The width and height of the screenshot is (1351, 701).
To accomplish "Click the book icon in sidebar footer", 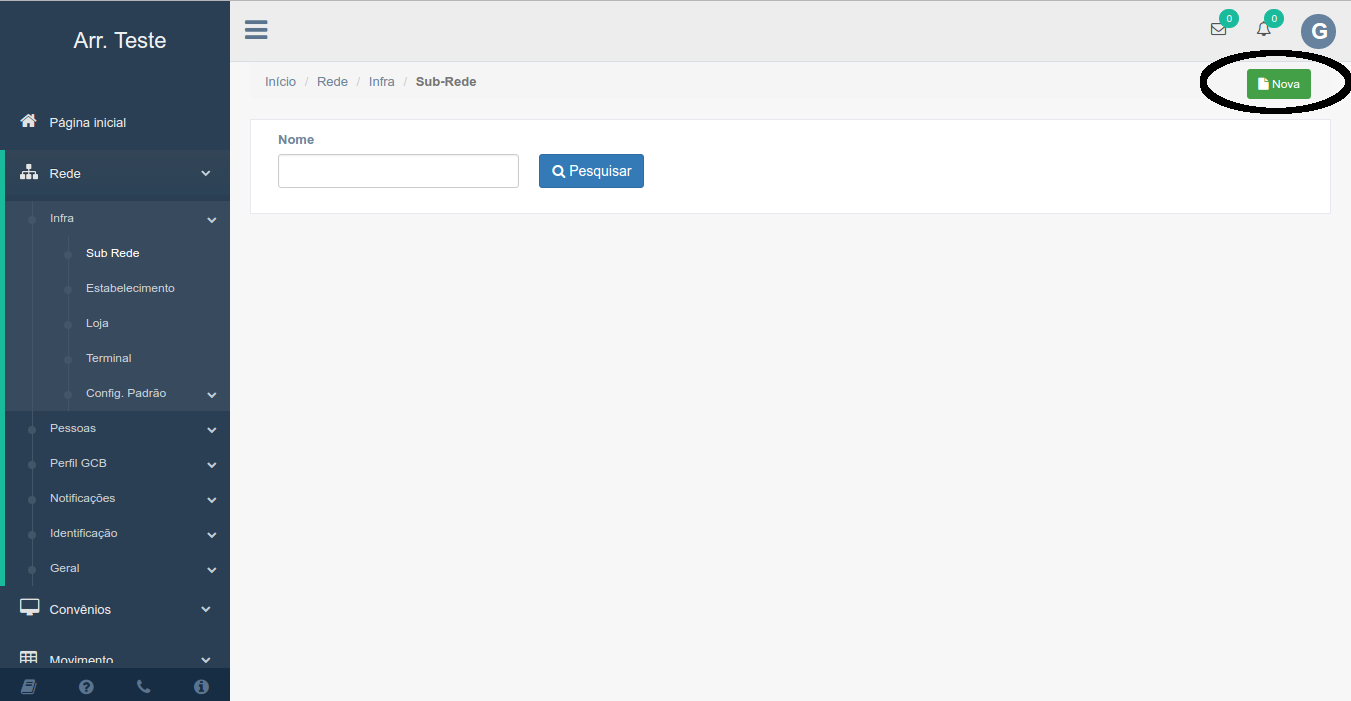I will [28, 686].
